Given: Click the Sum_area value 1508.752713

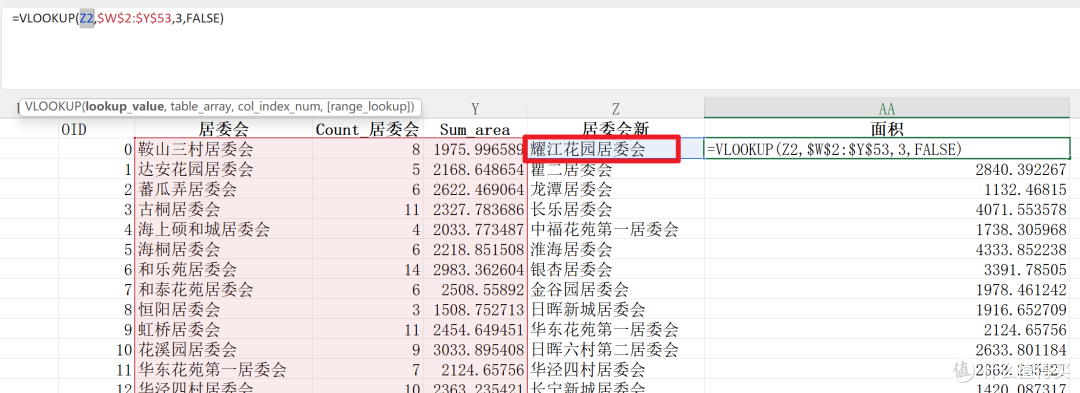Looking at the screenshot, I should pyautogui.click(x=475, y=310).
